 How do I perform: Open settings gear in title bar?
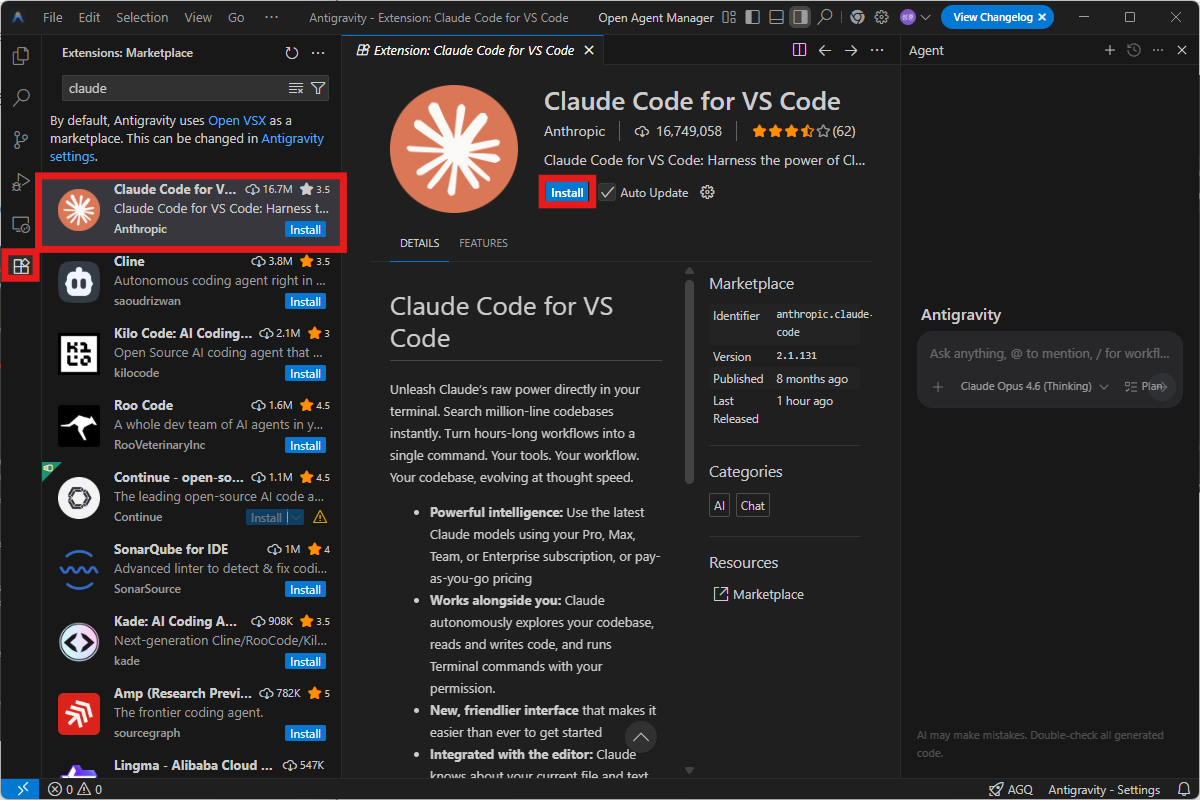click(881, 17)
